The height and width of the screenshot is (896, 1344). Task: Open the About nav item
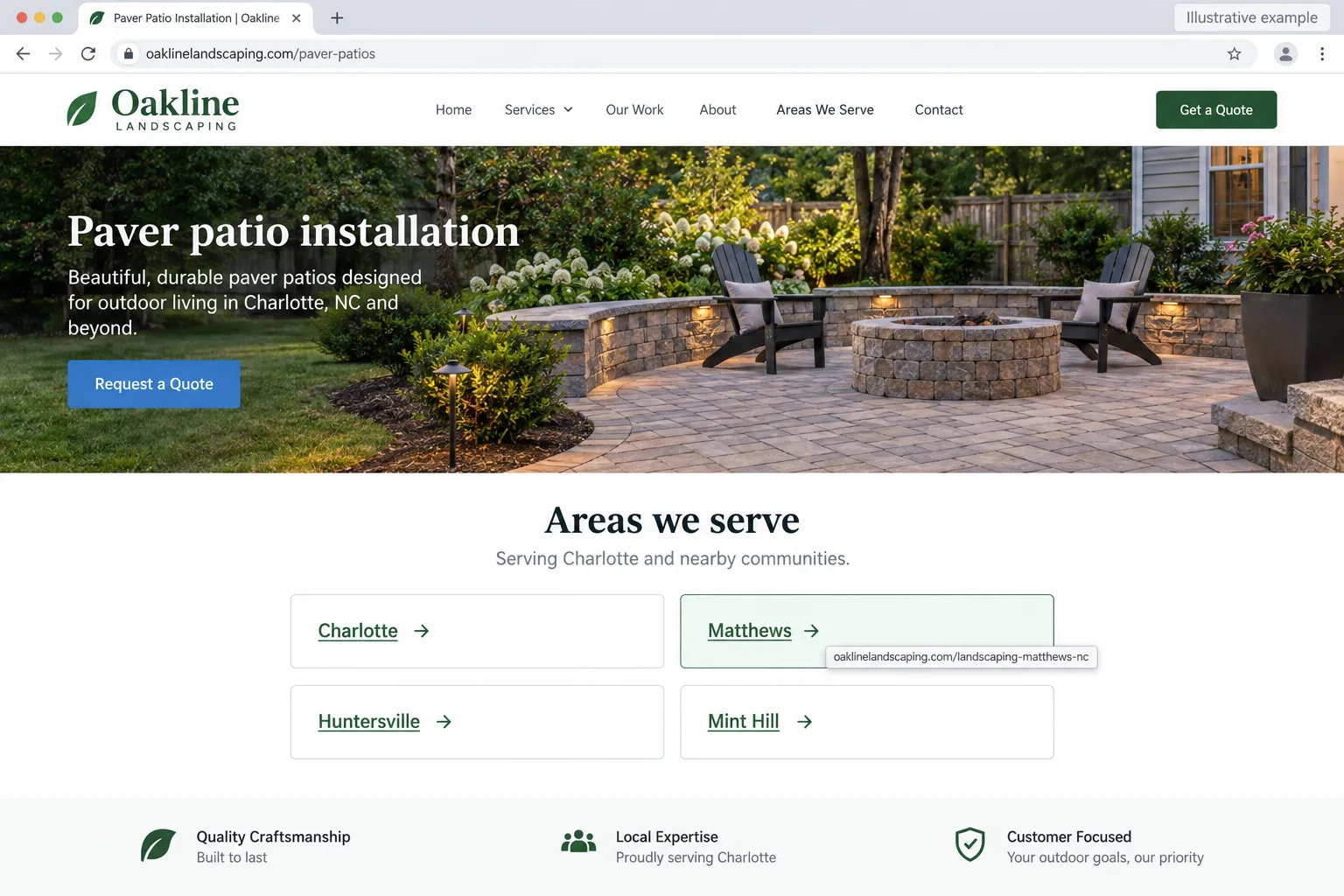[717, 109]
